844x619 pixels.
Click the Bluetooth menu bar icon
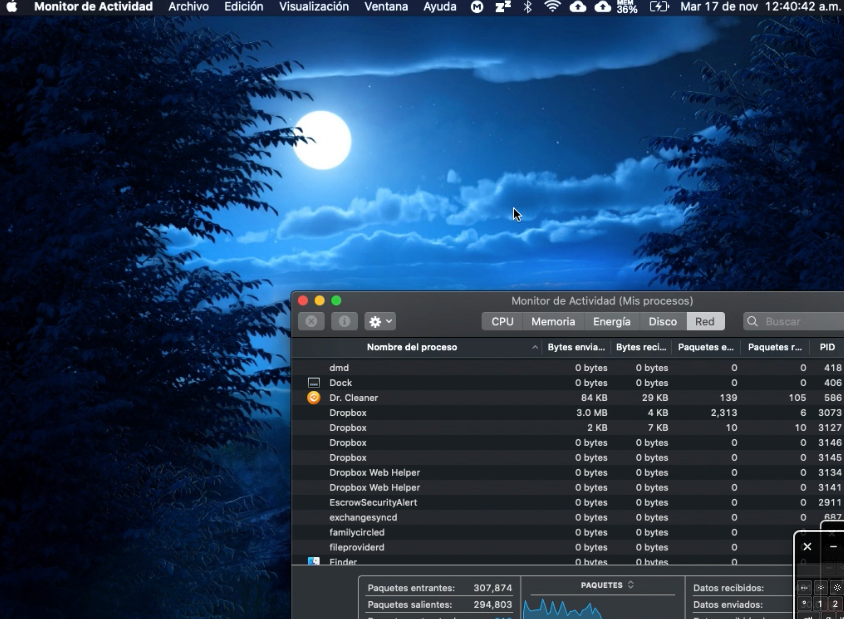click(x=528, y=7)
